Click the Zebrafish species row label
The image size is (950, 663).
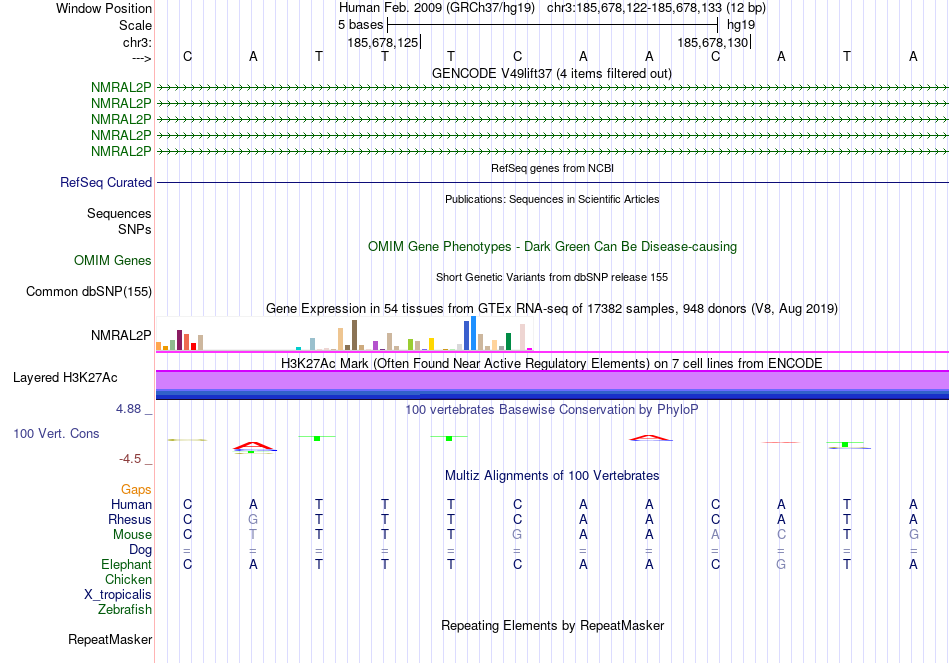[x=125, y=609]
